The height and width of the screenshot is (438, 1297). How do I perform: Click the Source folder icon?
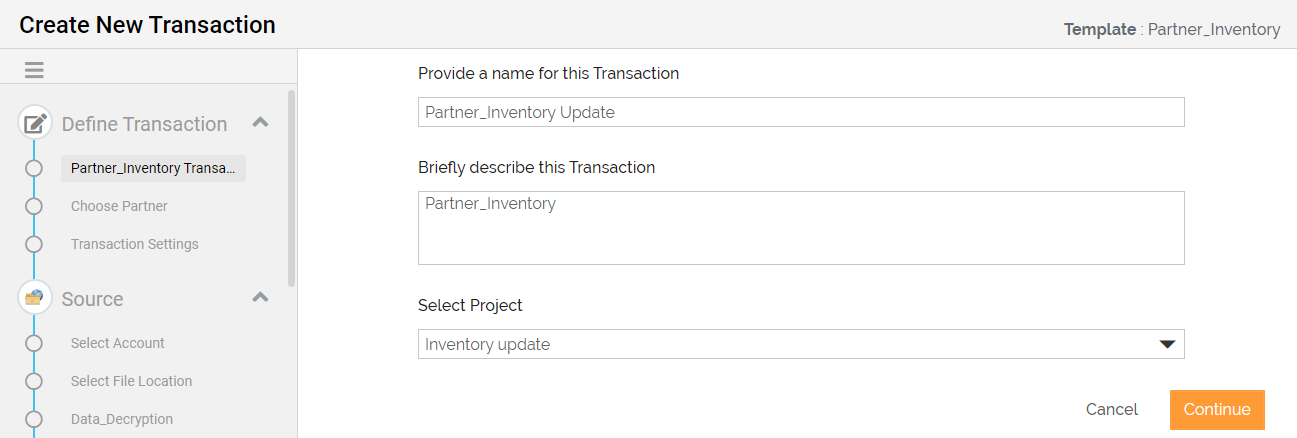click(x=35, y=298)
